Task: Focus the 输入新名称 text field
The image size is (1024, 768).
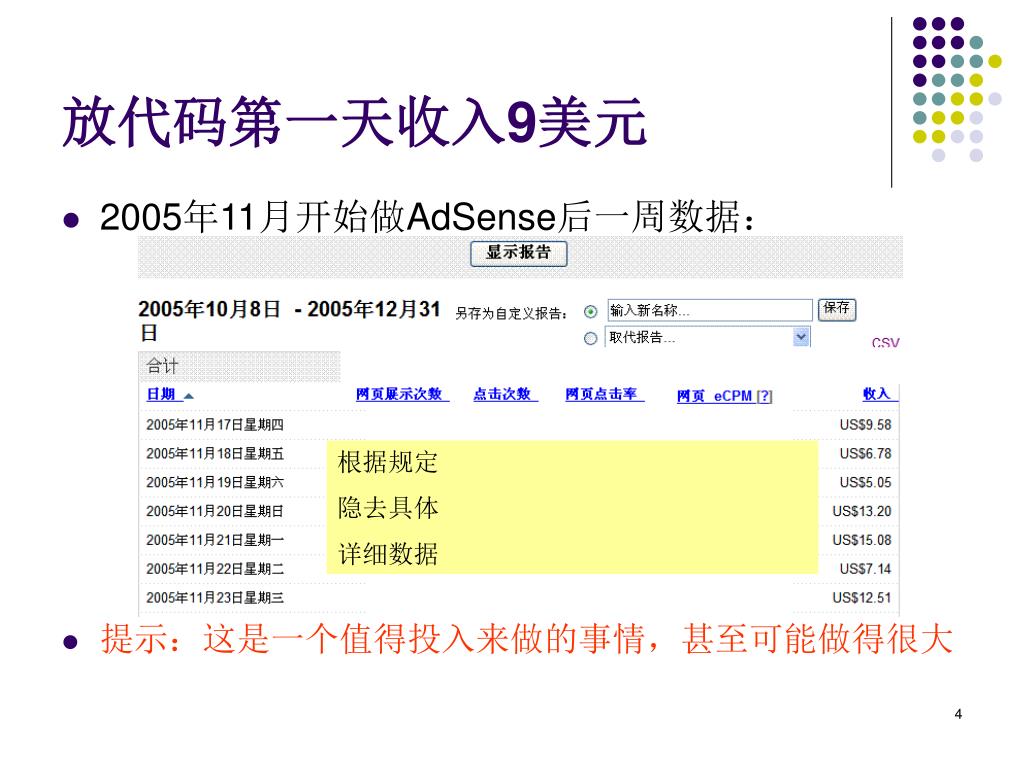Action: (x=709, y=310)
